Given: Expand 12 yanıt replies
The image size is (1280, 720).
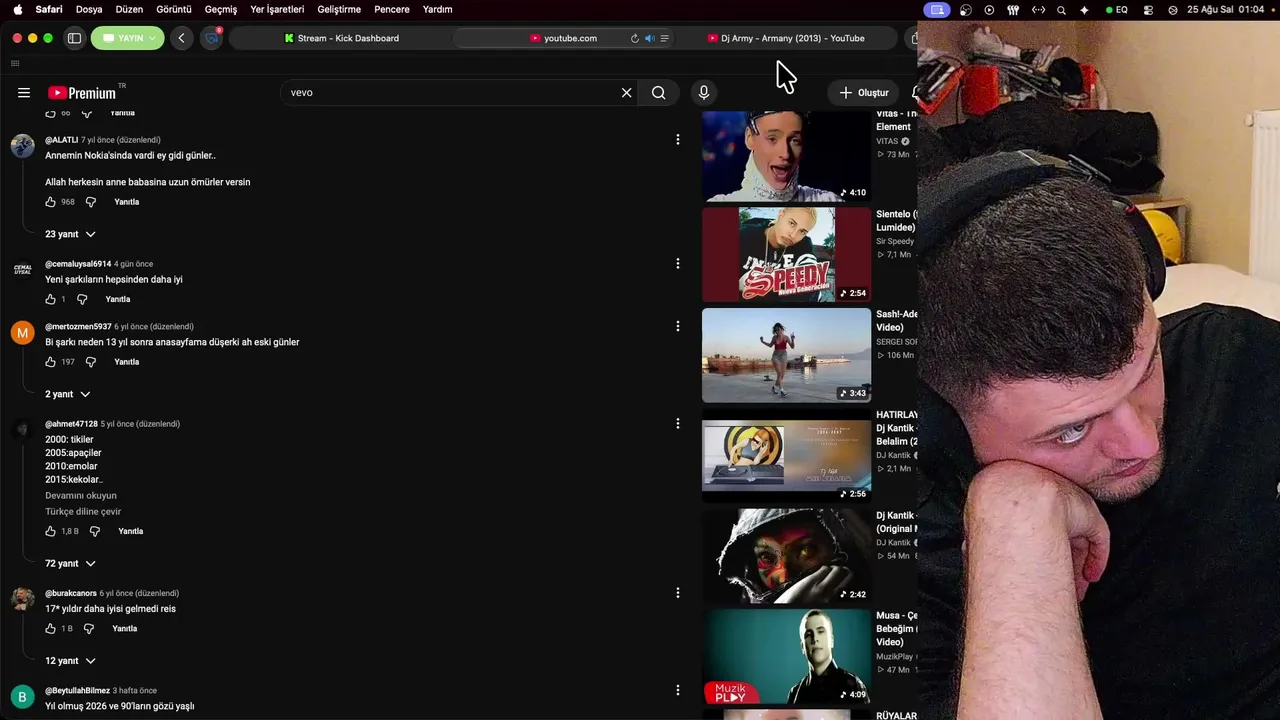Looking at the screenshot, I should tap(70, 661).
